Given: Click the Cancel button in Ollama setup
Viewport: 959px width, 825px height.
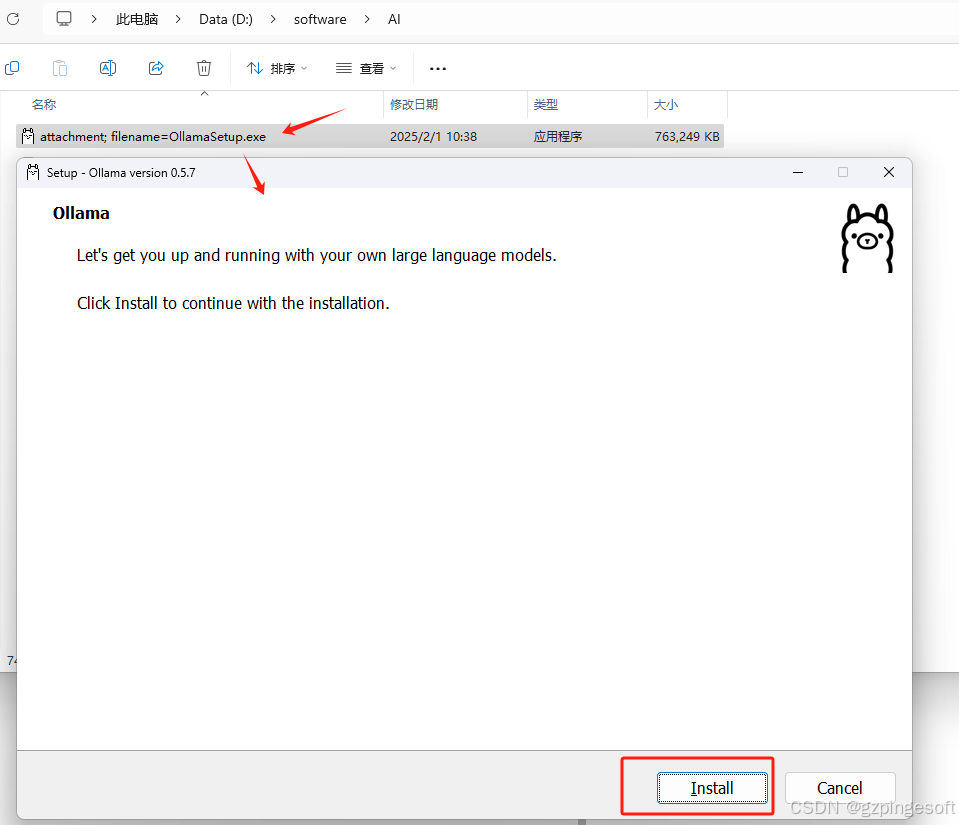Looking at the screenshot, I should click(840, 788).
